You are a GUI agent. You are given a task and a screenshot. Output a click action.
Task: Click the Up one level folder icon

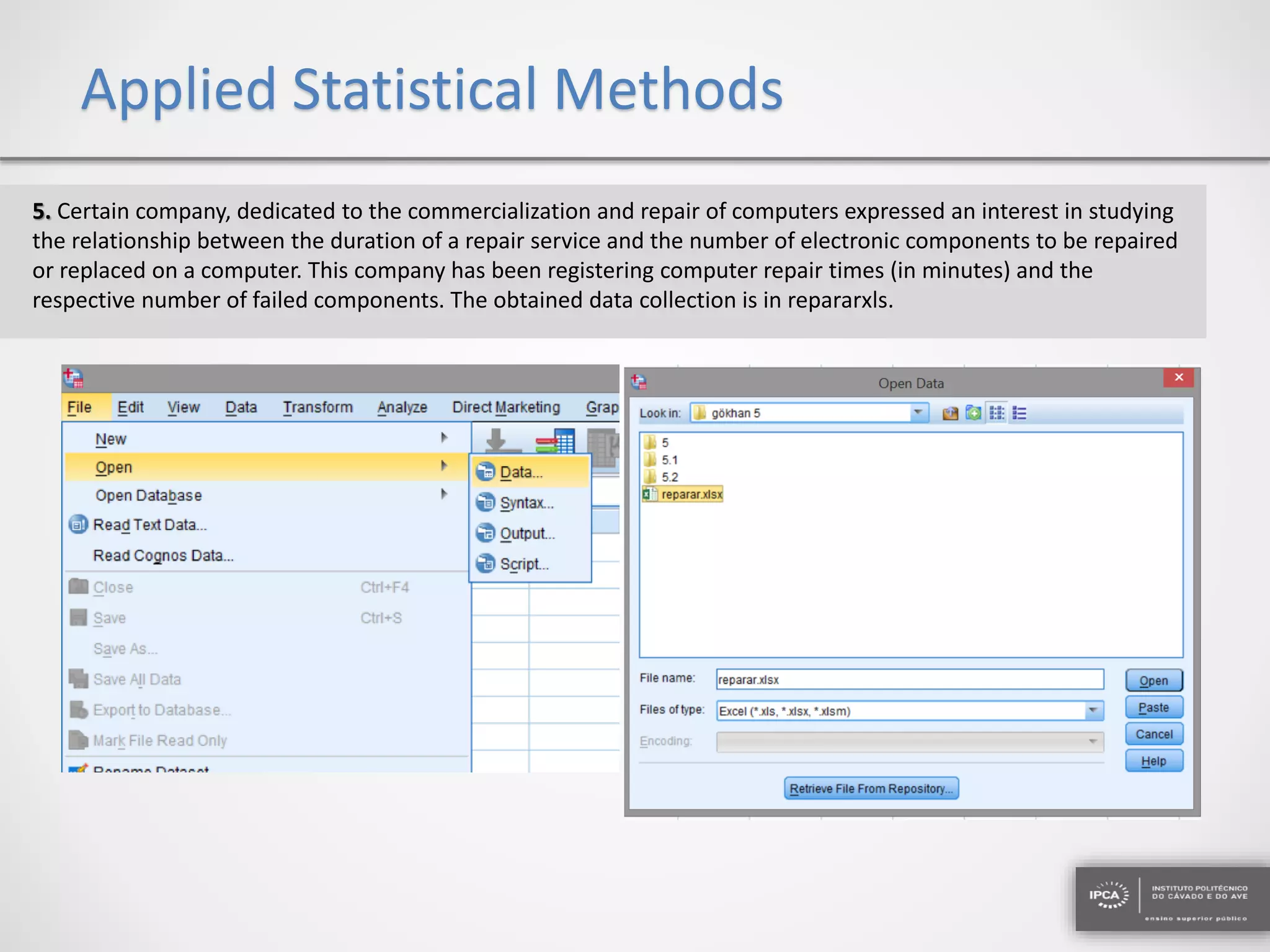point(950,413)
